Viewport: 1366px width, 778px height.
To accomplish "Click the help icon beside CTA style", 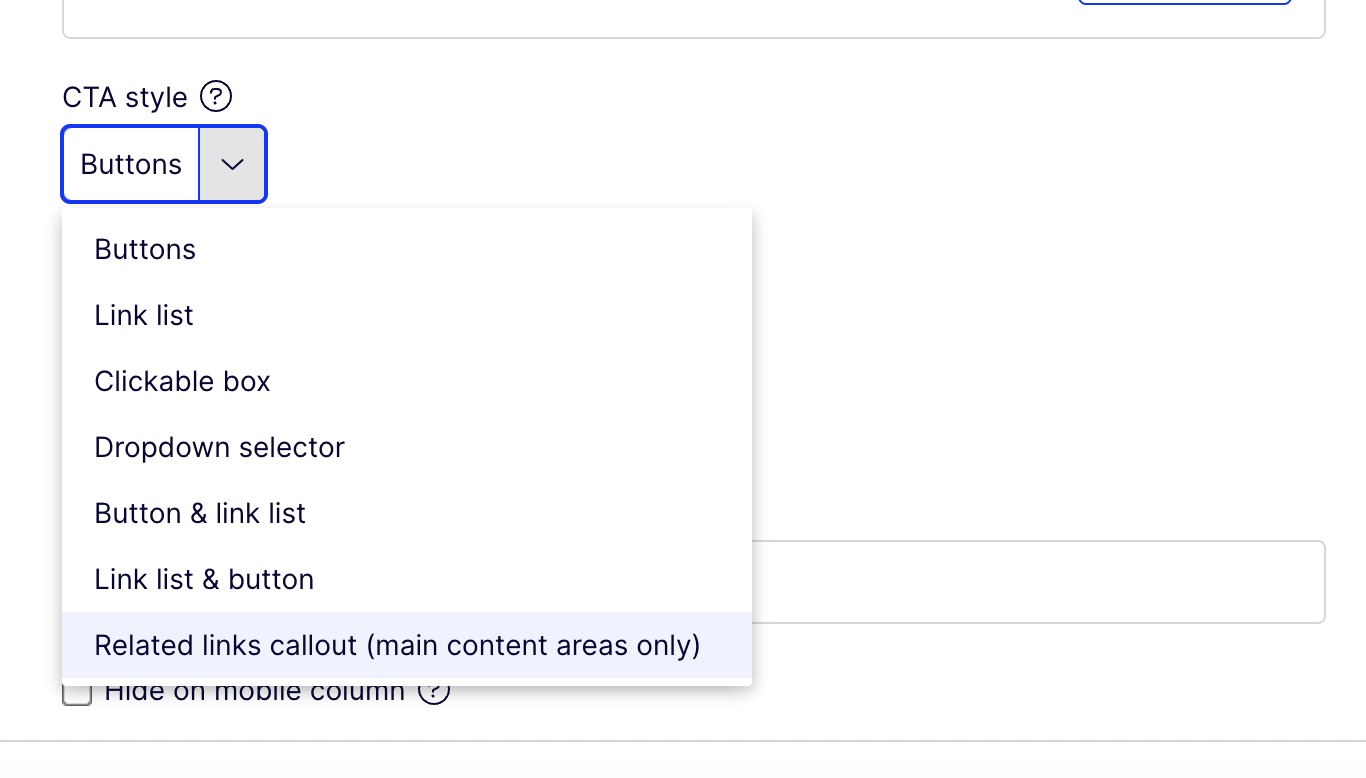I will [216, 97].
